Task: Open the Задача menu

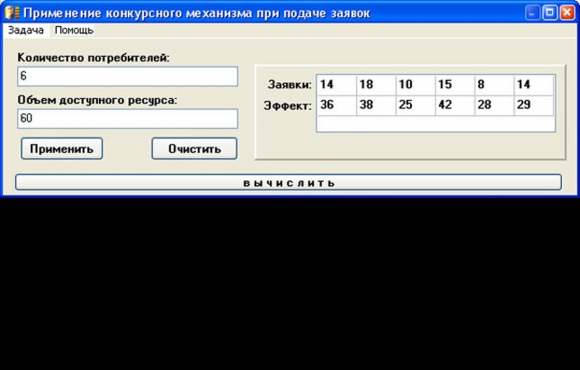Action: [26, 30]
